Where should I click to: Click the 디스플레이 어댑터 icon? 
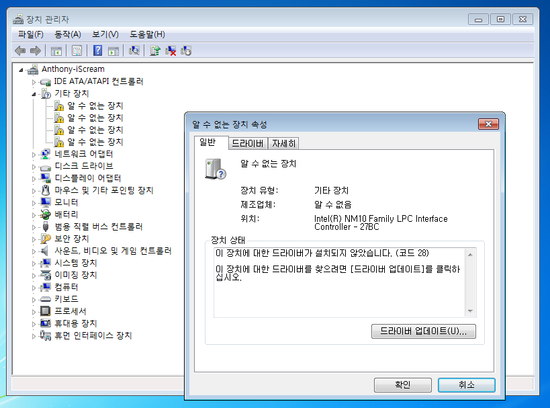coord(45,178)
